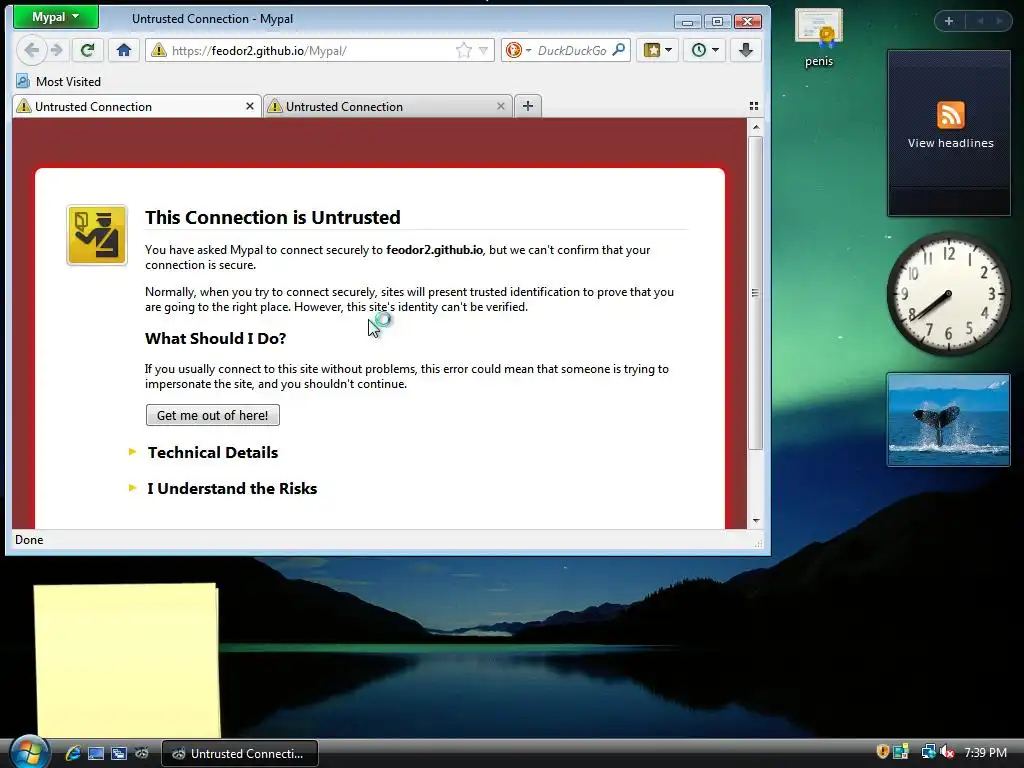
Task: Go to the Home page
Action: pyautogui.click(x=124, y=50)
